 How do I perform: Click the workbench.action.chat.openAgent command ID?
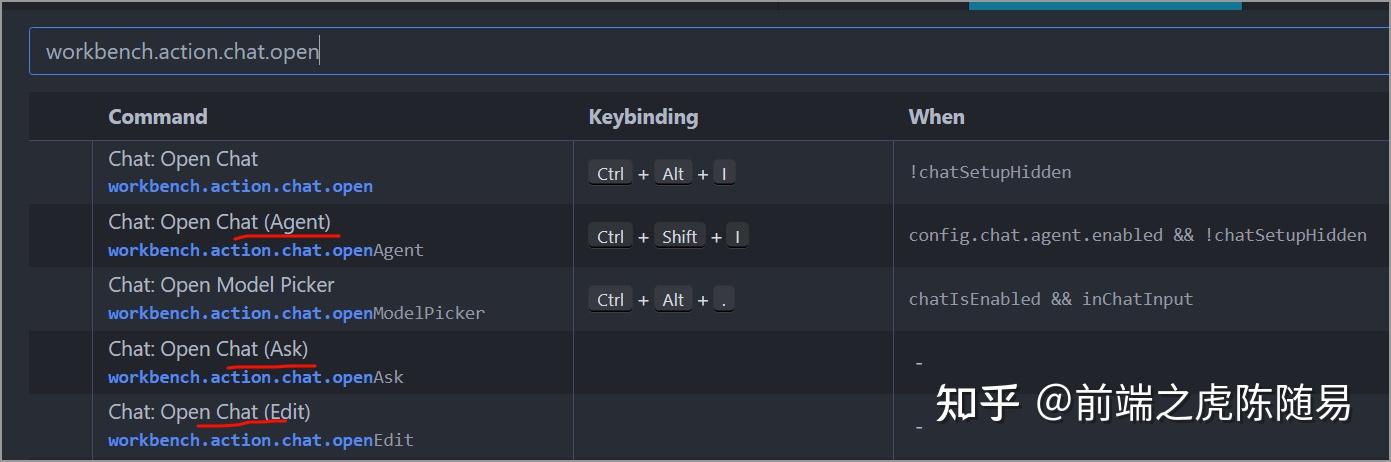pos(266,250)
